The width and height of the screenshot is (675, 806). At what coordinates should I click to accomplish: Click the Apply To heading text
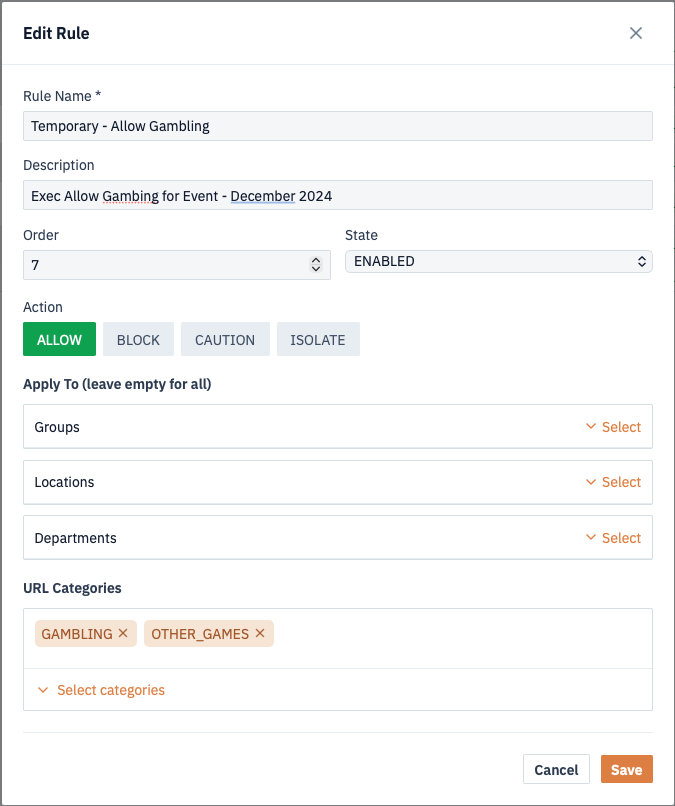pyautogui.click(x=117, y=384)
